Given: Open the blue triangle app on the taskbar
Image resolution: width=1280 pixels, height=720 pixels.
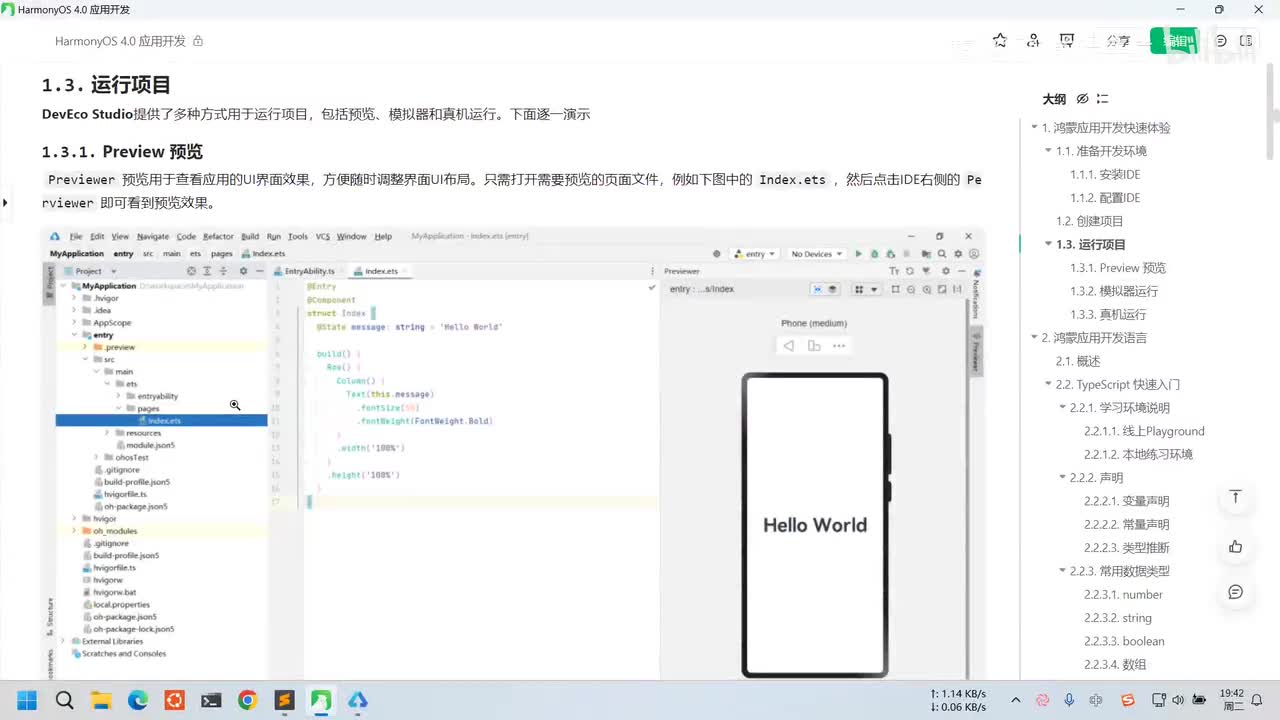Looking at the screenshot, I should (358, 700).
